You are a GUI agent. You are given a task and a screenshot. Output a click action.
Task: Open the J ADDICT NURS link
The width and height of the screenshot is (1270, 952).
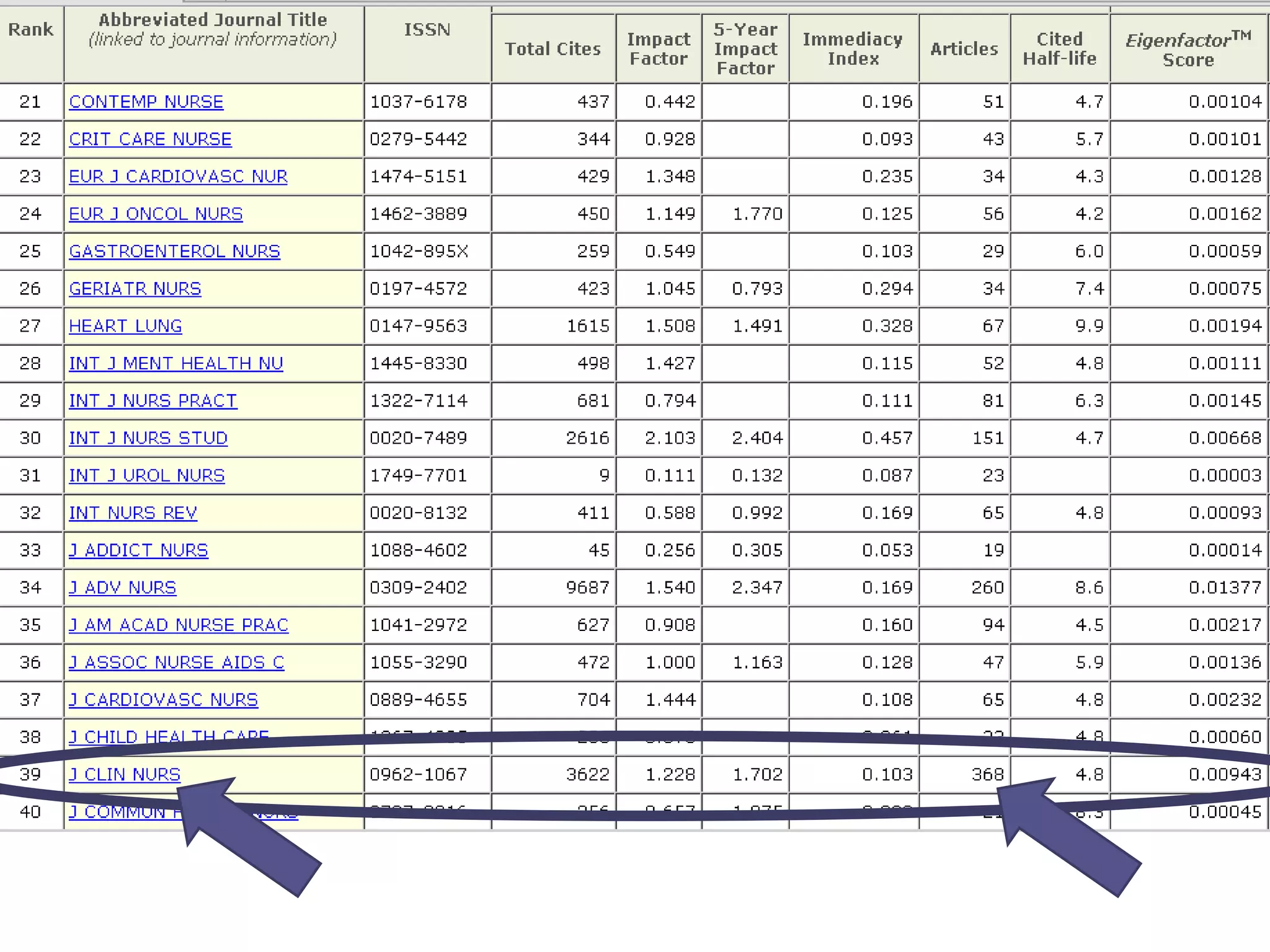(x=138, y=550)
